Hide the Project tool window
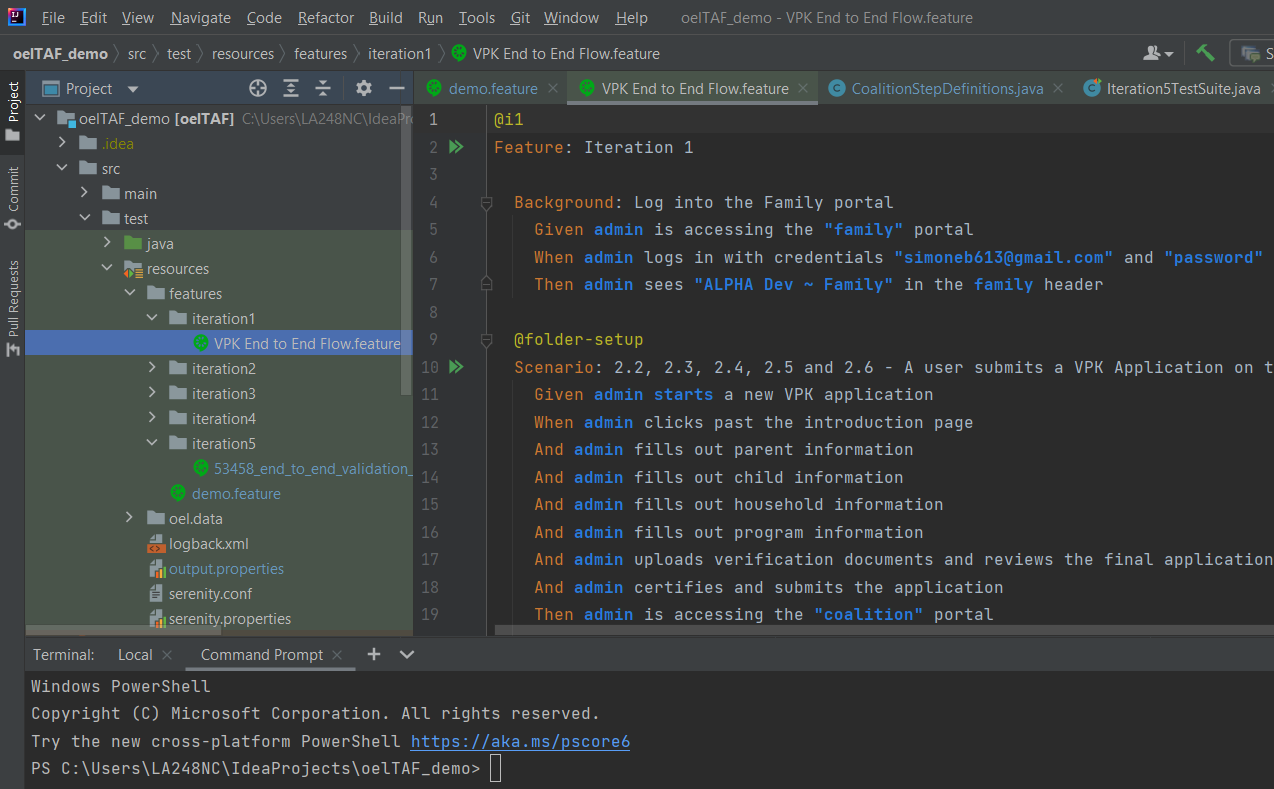 pyautogui.click(x=396, y=89)
